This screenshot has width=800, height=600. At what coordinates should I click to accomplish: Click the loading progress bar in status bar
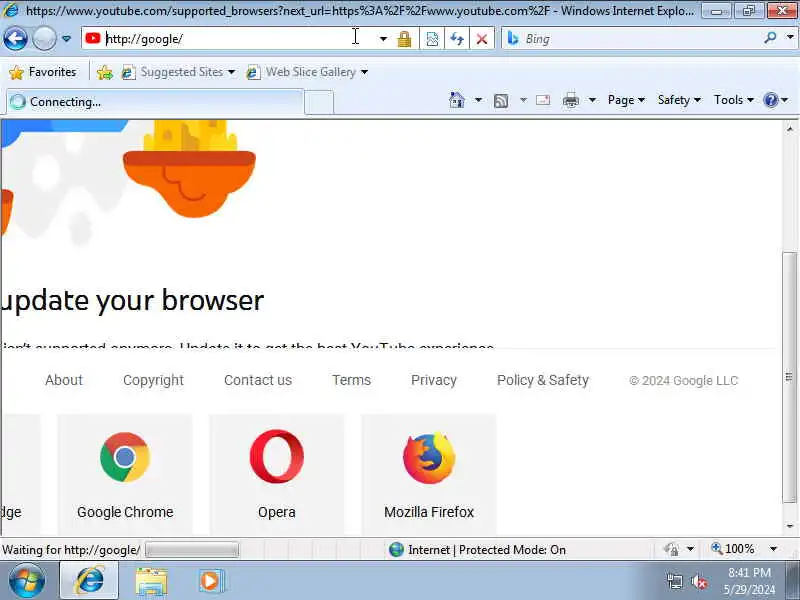[192, 549]
